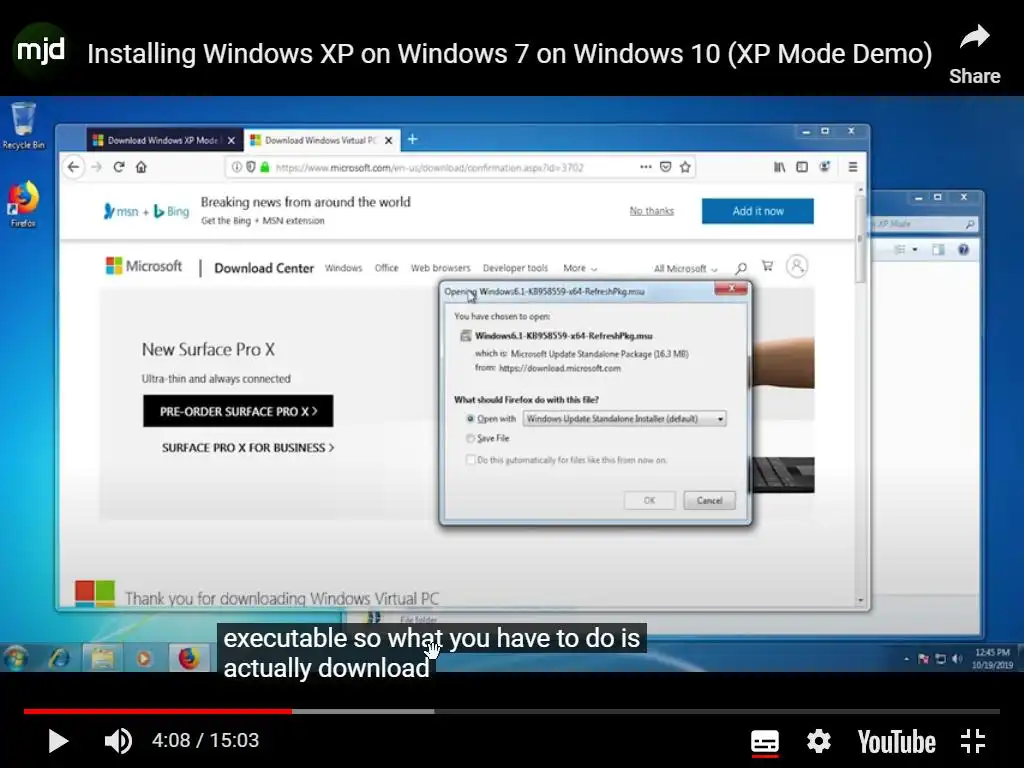Seek on the video progress bar

point(511,711)
